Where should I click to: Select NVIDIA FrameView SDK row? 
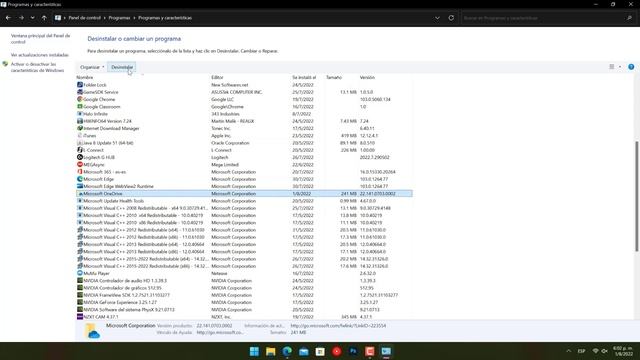[244, 295]
